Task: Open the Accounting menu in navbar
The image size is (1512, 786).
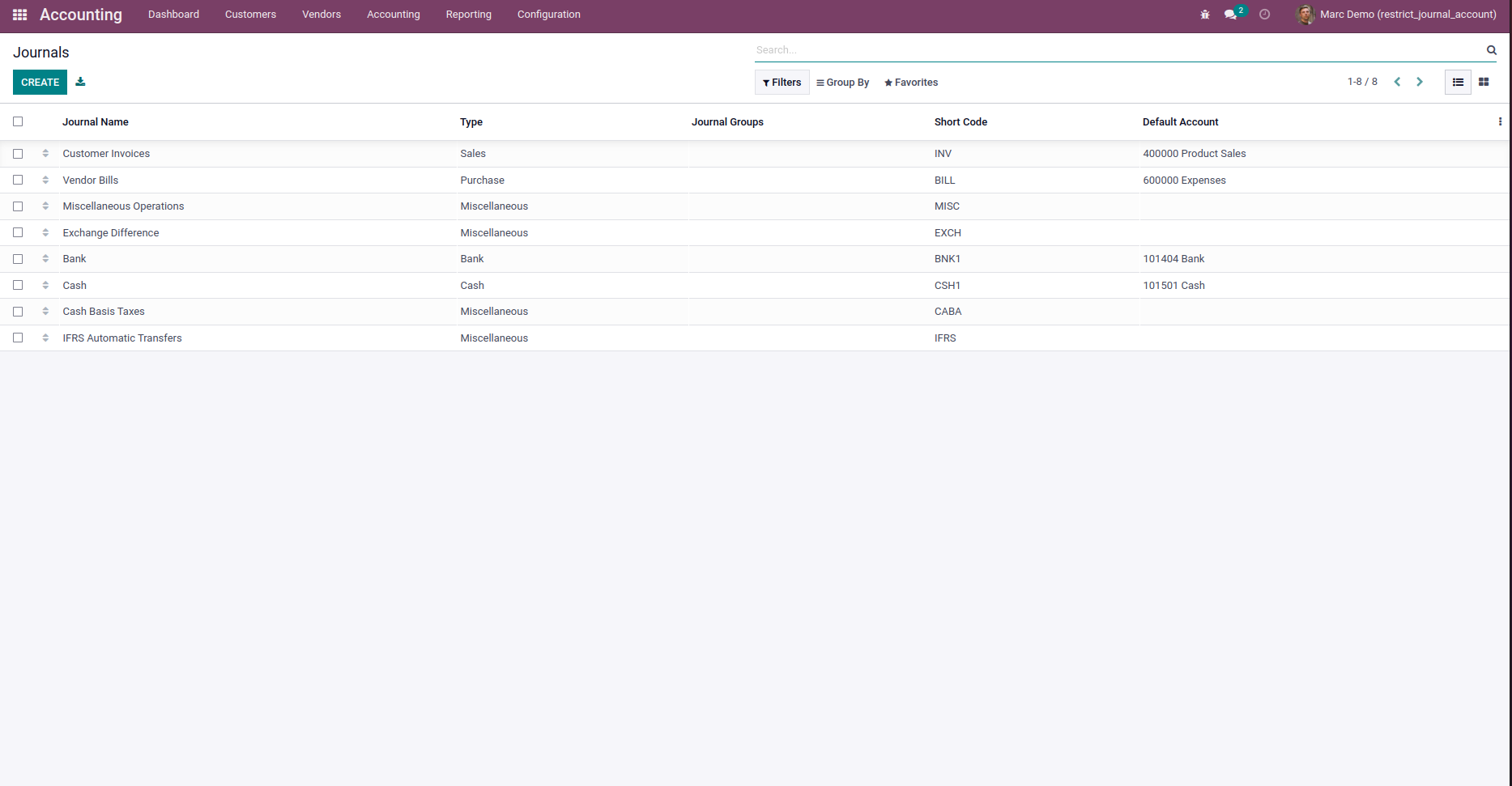Action: tap(394, 15)
